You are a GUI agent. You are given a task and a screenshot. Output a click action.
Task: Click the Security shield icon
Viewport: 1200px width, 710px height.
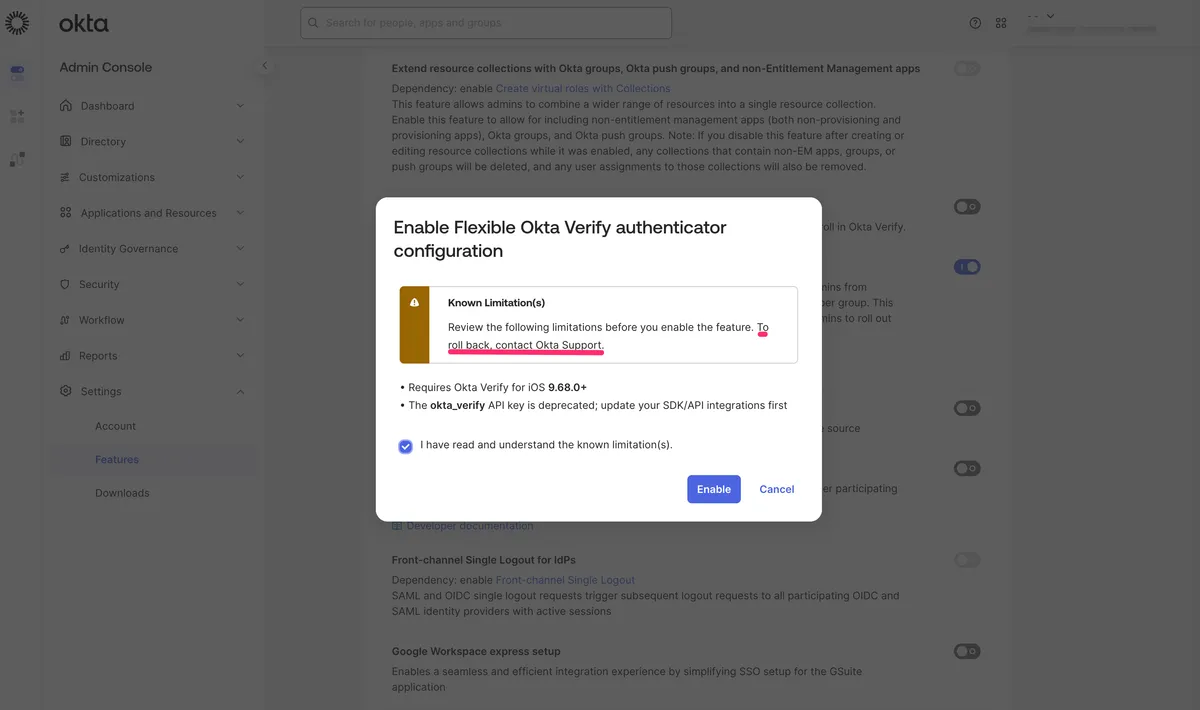click(66, 284)
